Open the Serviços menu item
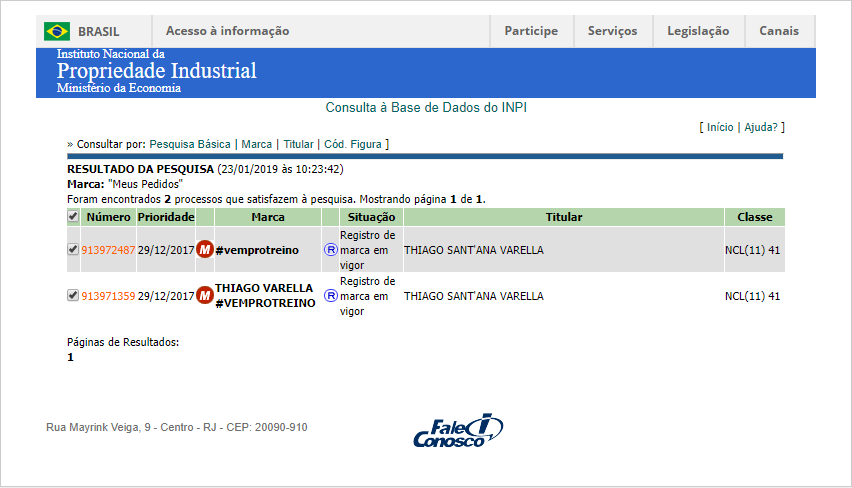 click(x=612, y=31)
